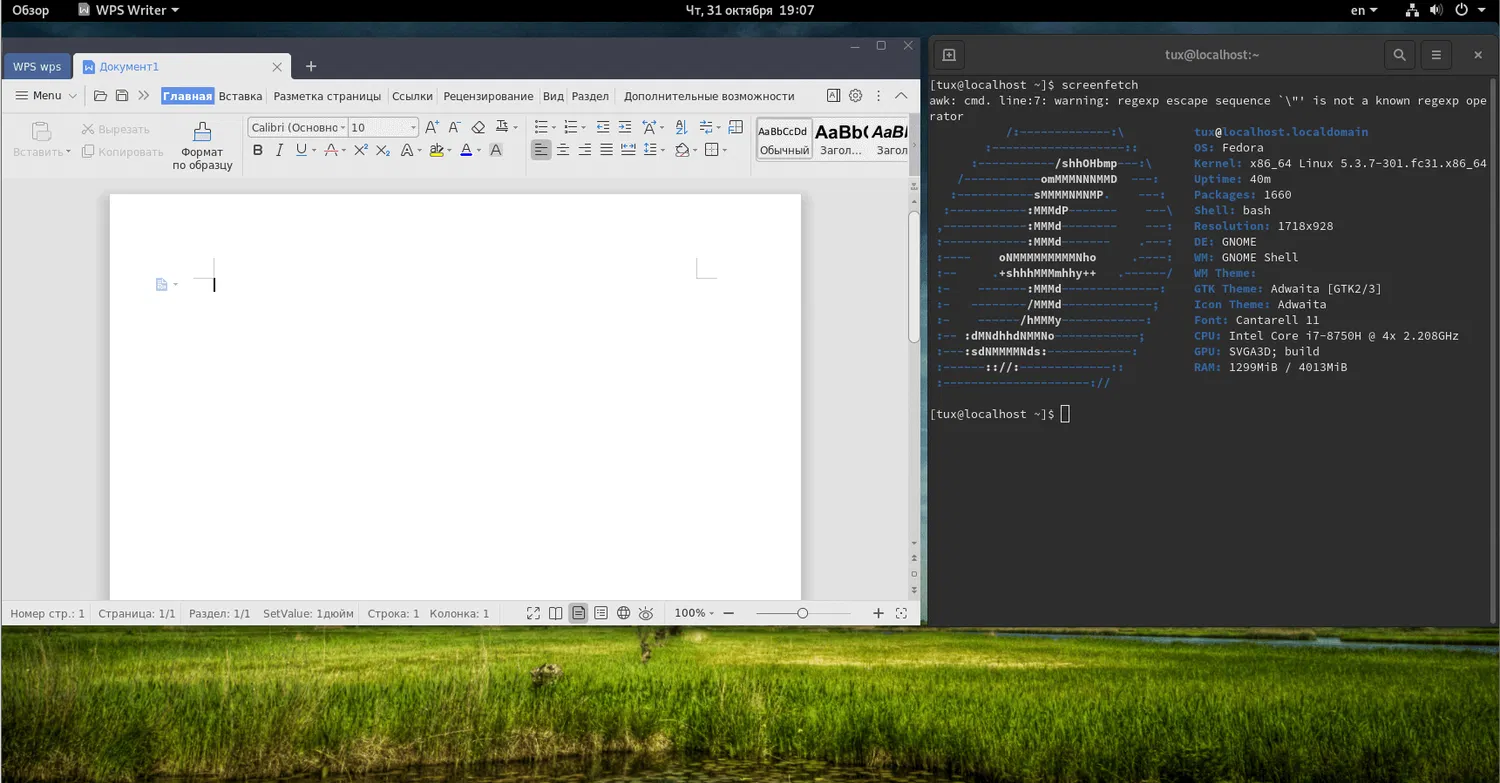The width and height of the screenshot is (1500, 783).
Task: Apply the Обычный paragraph style
Action: click(783, 140)
